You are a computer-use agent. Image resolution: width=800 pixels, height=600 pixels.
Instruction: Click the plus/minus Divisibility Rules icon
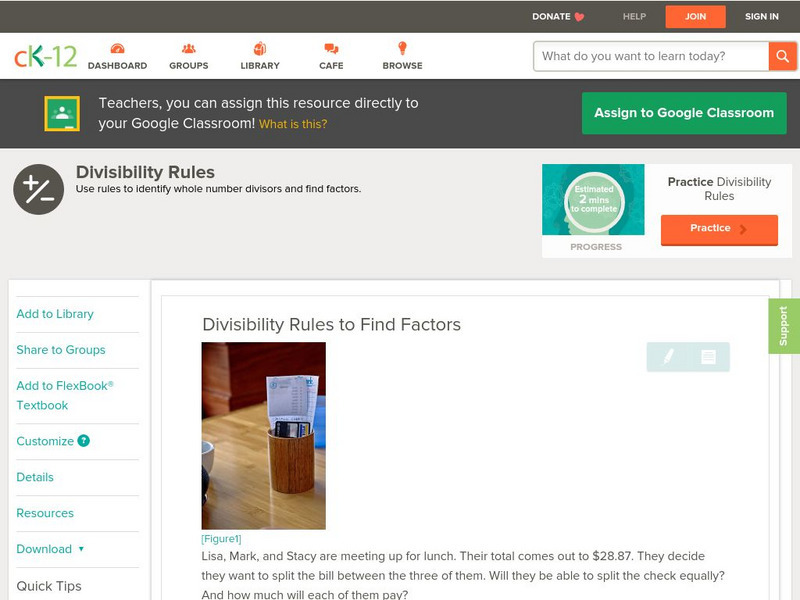39,189
